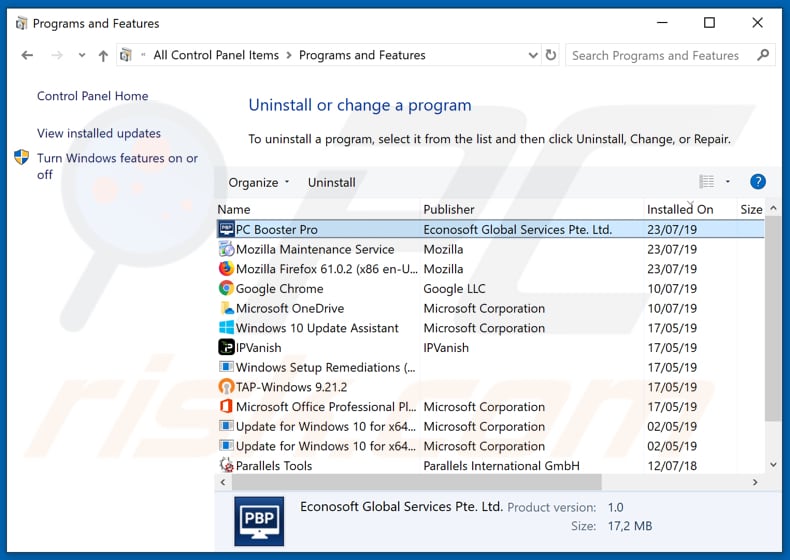The image size is (790, 560).
Task: Expand the view options dropdown arrow
Action: pos(728,182)
